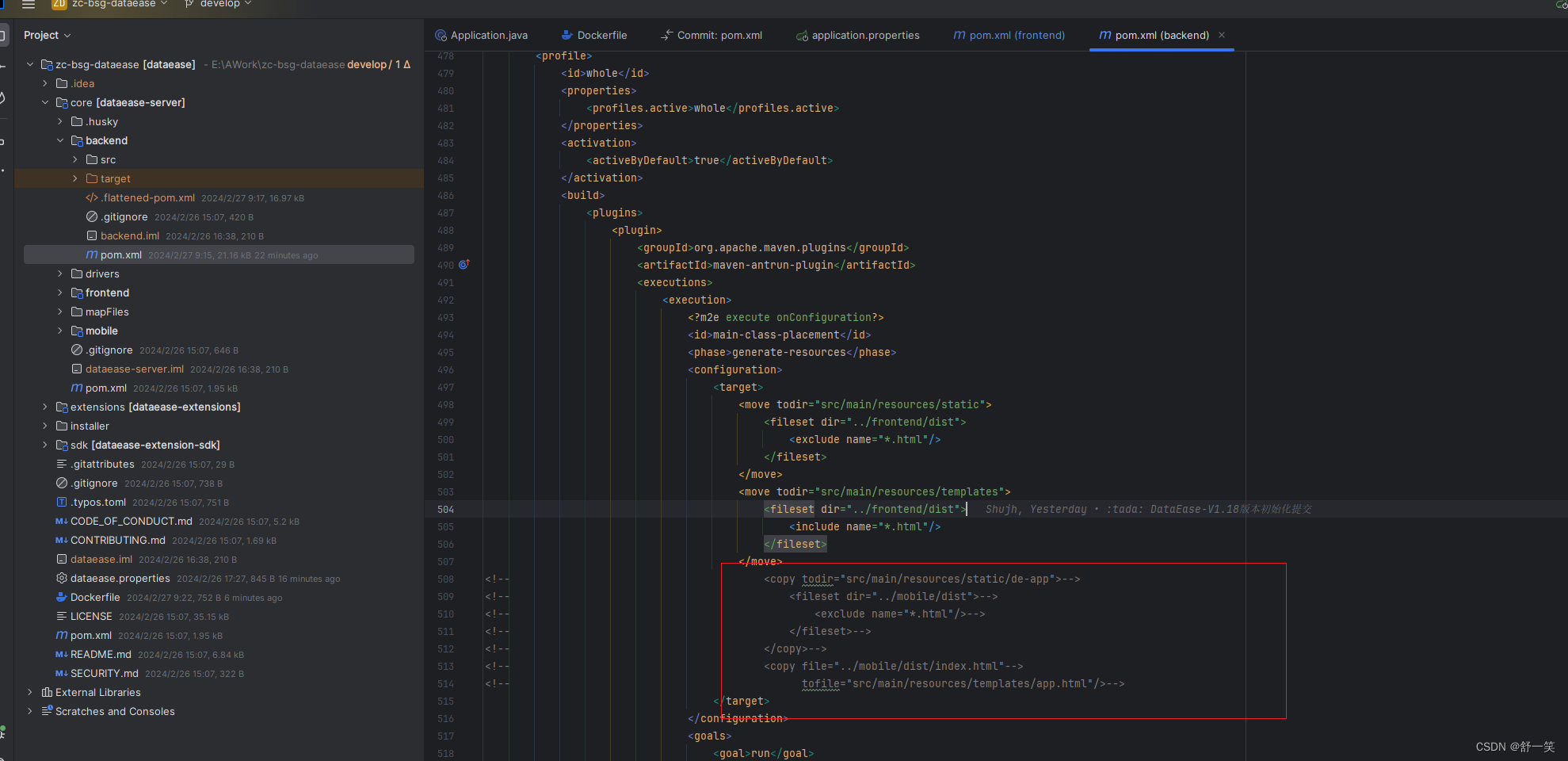Open the application.properties tab
Image resolution: width=1568 pixels, height=761 pixels.
[x=864, y=35]
